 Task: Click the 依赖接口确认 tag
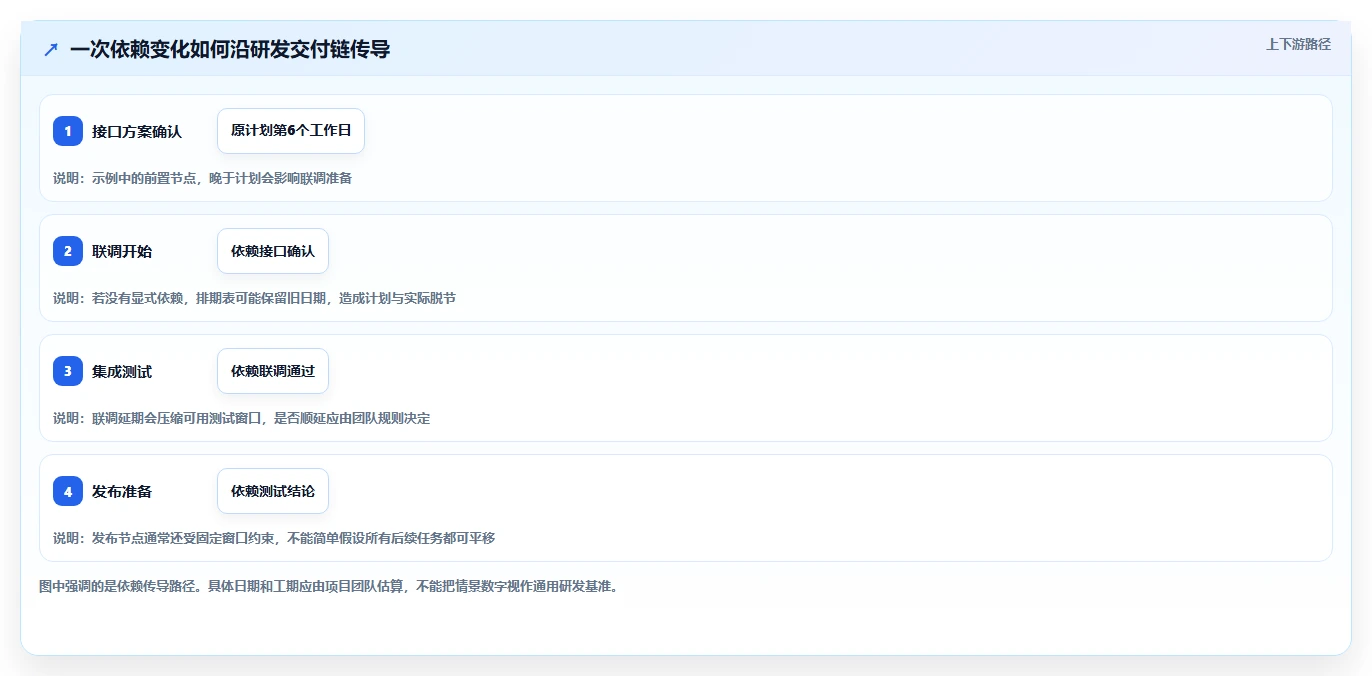[273, 251]
